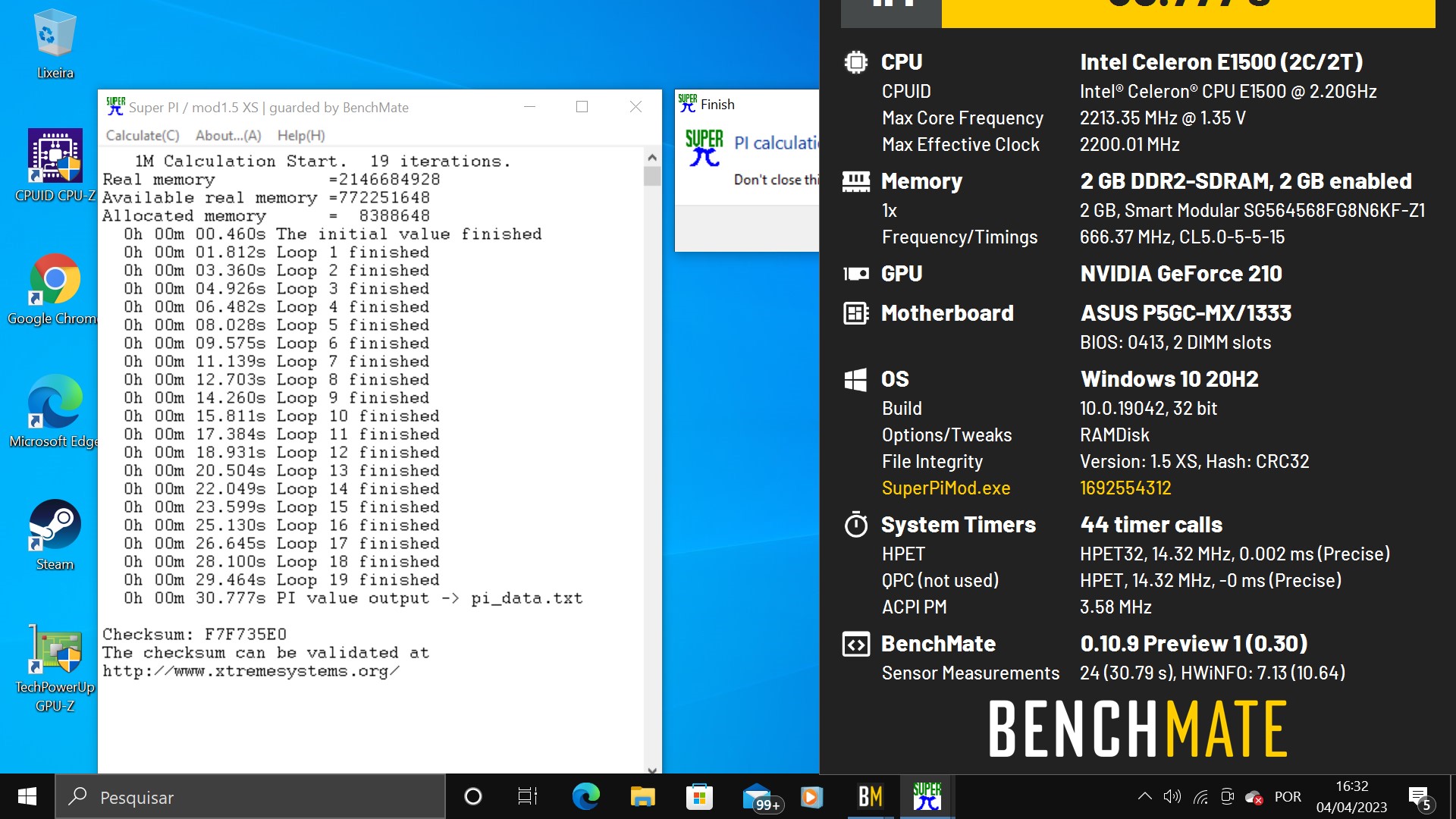Click the Intel Celeron E1500 (2C/2T) heading
The height and width of the screenshot is (819, 1456).
pyautogui.click(x=1221, y=61)
